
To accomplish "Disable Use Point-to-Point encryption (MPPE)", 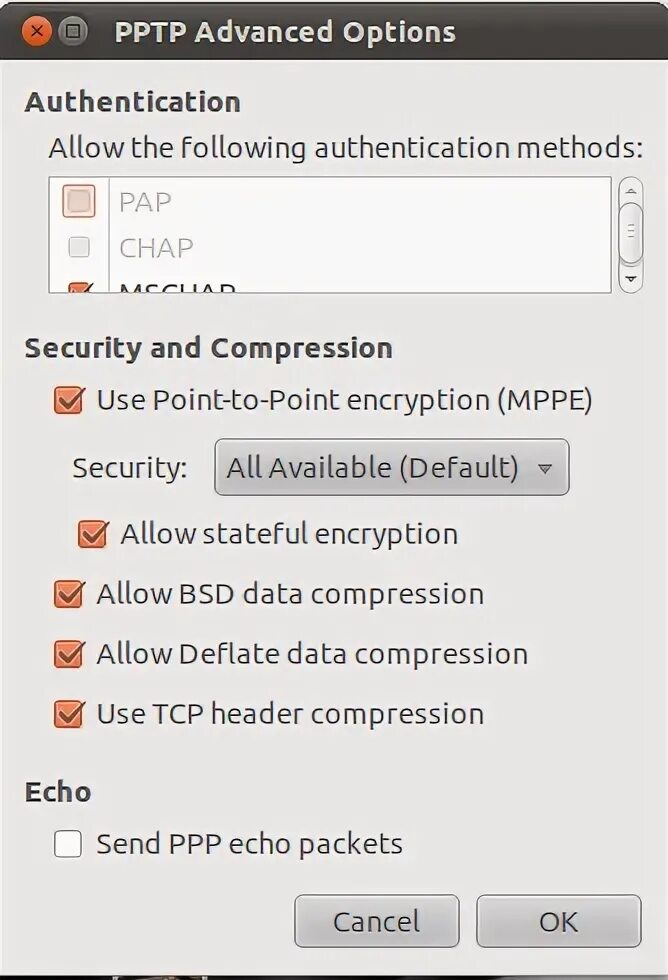I will [x=69, y=401].
